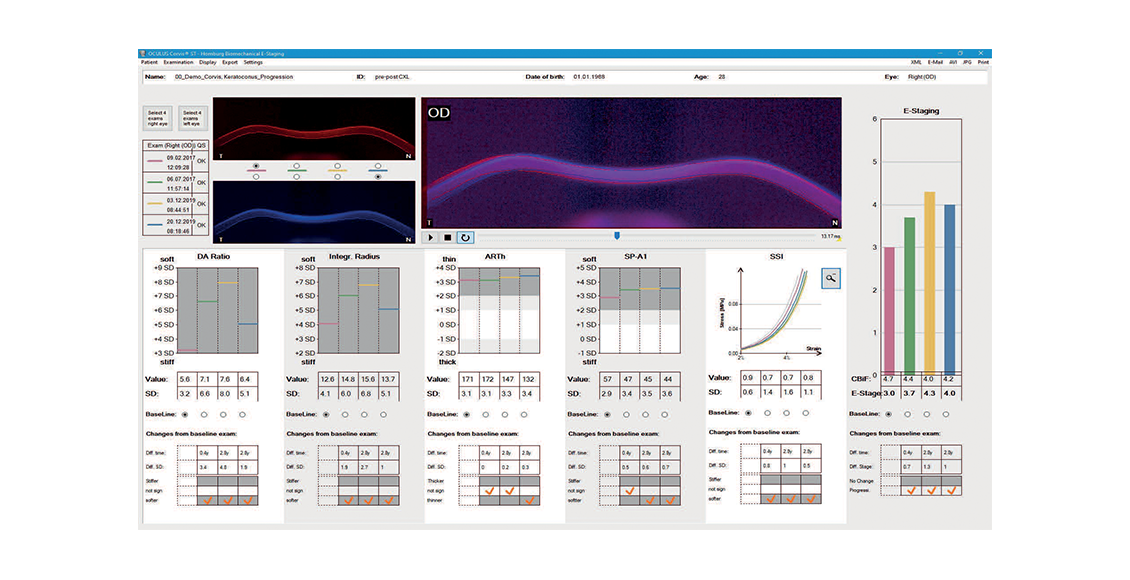Play the Scheimpflug deformation video
The width and height of the screenshot is (1130, 580).
point(430,237)
